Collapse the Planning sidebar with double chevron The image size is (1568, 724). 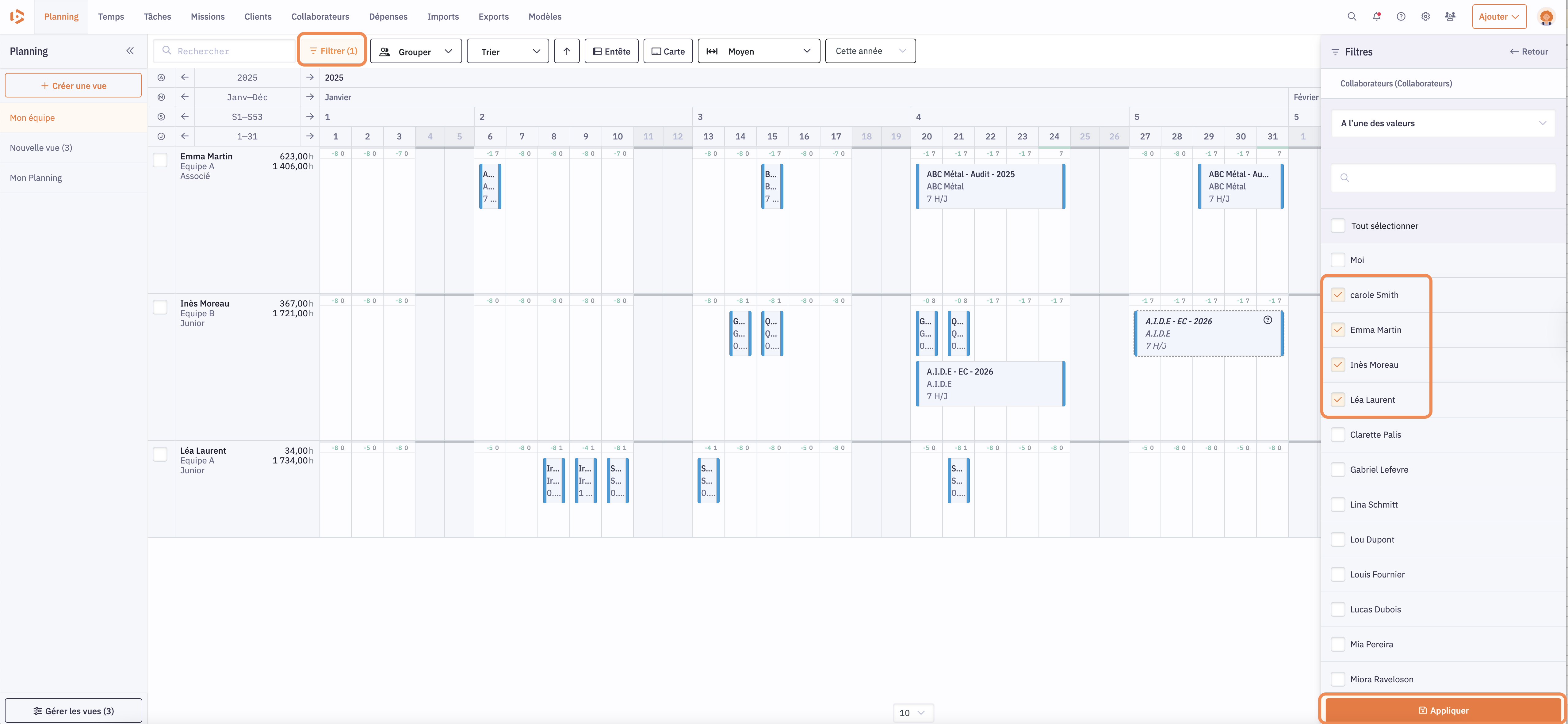[x=130, y=51]
